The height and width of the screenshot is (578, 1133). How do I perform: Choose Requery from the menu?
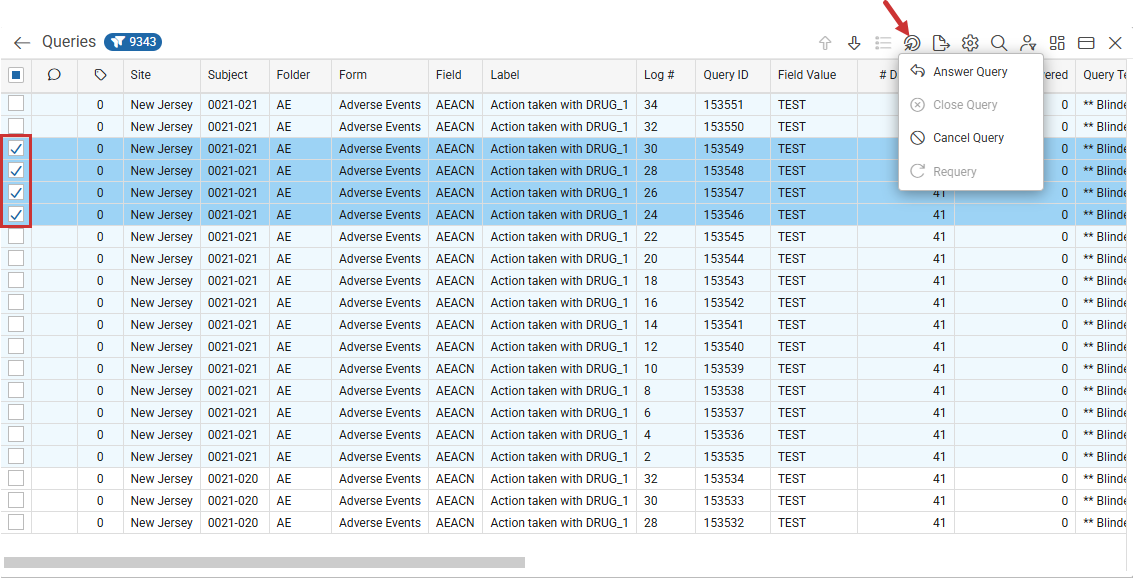[x=970, y=172]
